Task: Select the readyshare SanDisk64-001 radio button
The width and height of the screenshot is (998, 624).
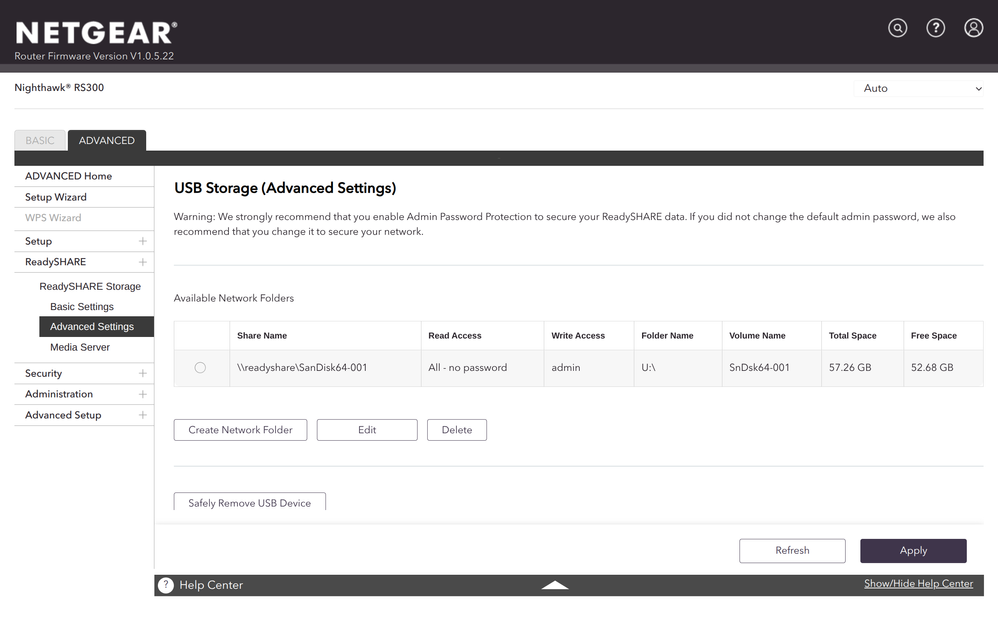Action: 200,368
